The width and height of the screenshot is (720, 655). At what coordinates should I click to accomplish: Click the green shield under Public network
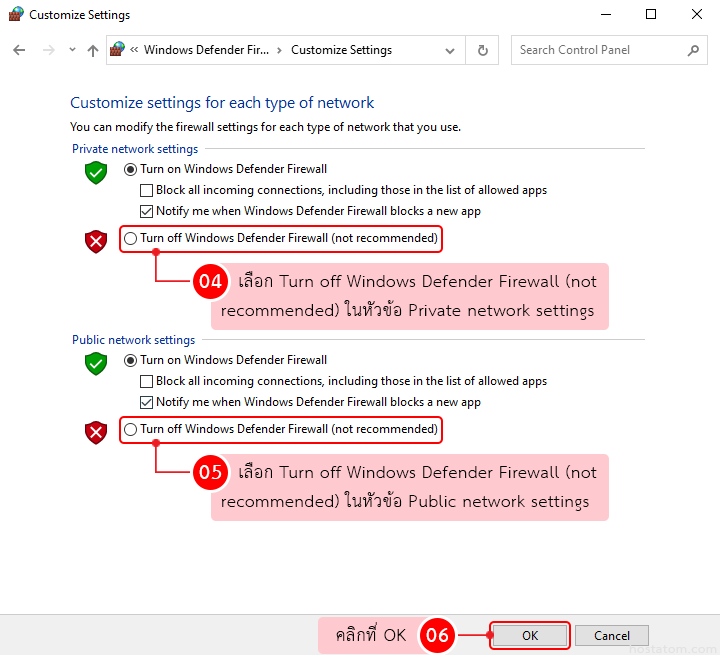96,363
